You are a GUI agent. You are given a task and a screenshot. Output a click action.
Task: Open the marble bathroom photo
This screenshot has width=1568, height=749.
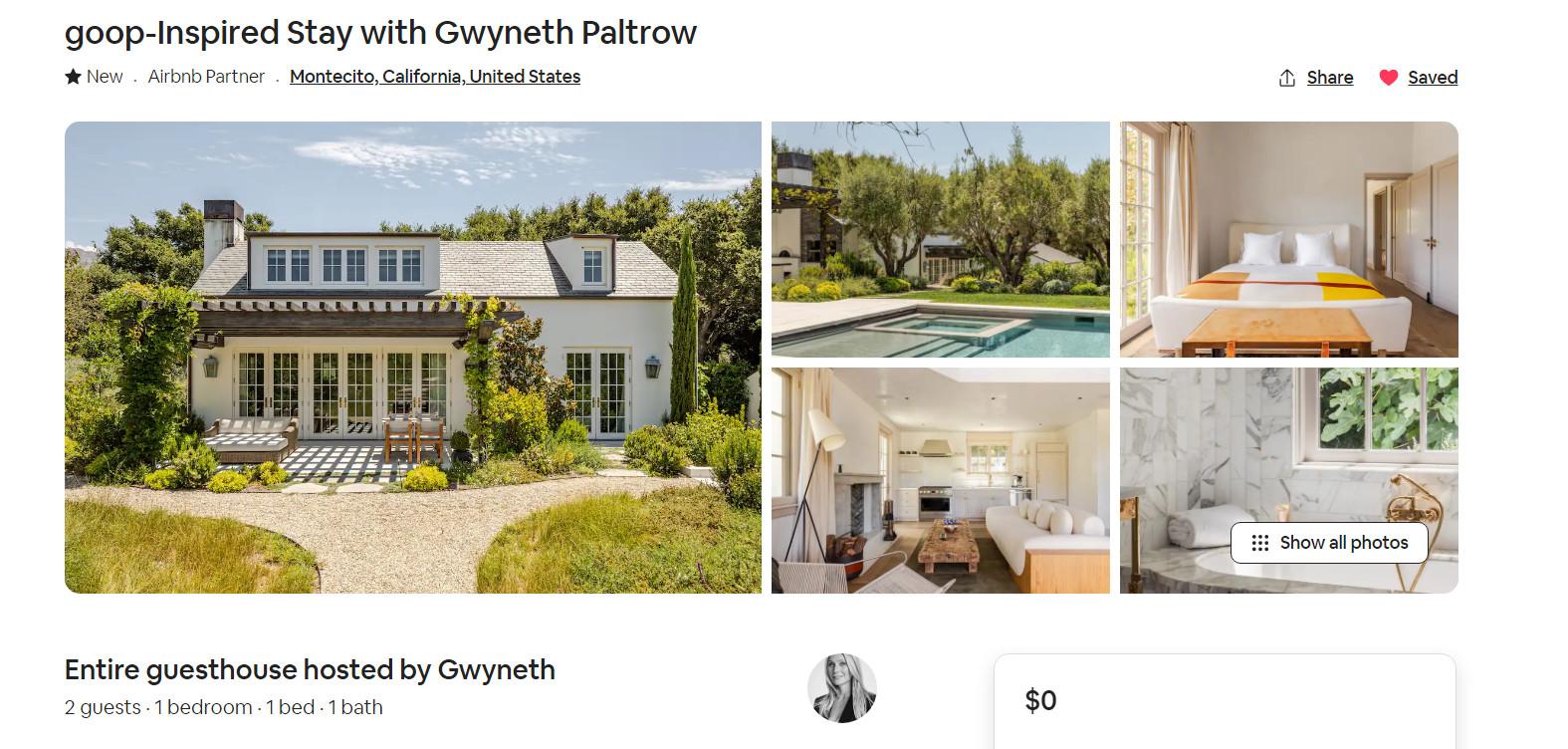pyautogui.click(x=1289, y=448)
